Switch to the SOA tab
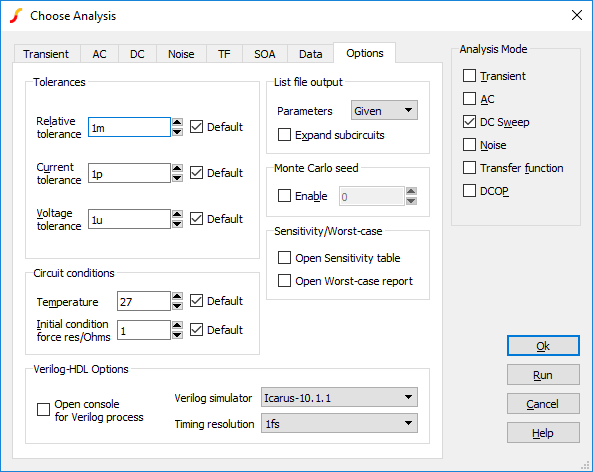This screenshot has height=472, width=593. coord(265,54)
